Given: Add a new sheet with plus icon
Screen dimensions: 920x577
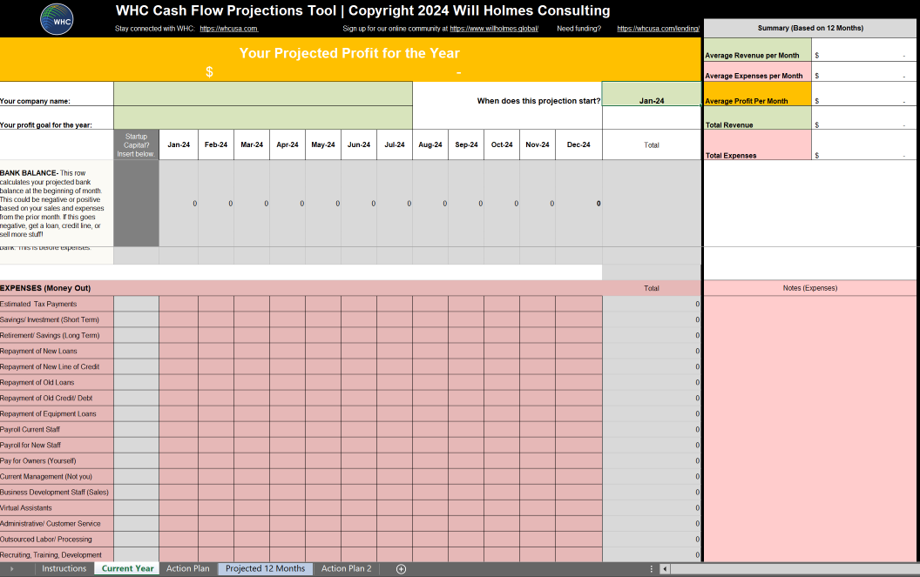Looking at the screenshot, I should [401, 569].
